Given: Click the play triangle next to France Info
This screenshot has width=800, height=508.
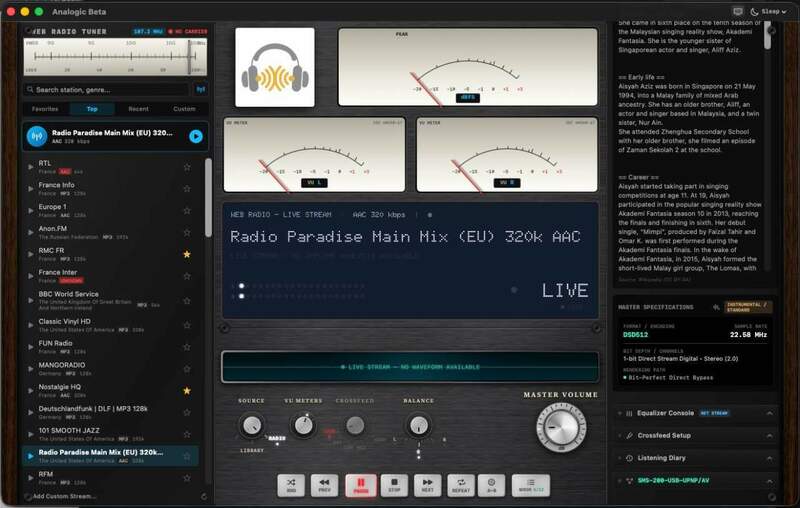Looking at the screenshot, I should (31, 189).
